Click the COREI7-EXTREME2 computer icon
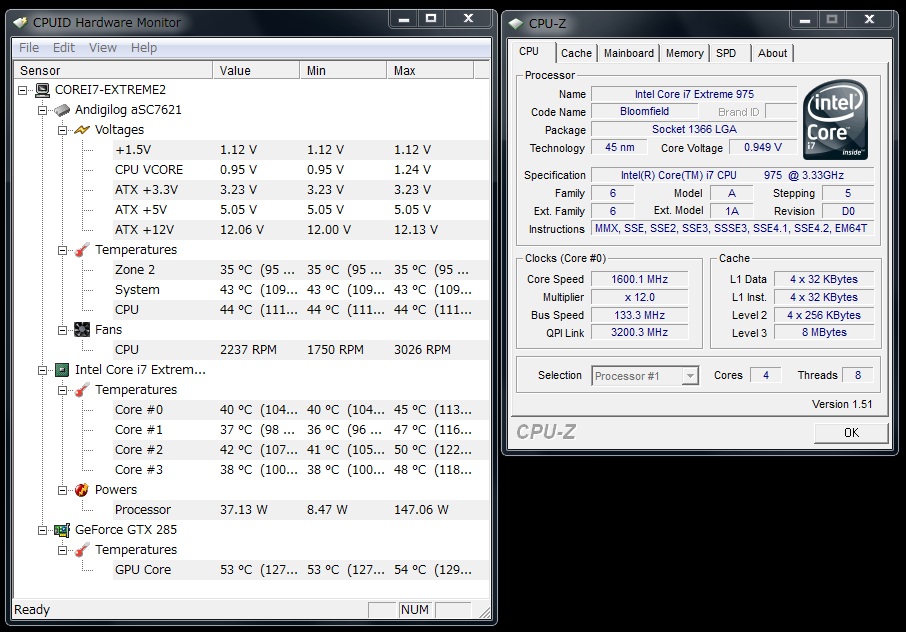 tap(42, 90)
